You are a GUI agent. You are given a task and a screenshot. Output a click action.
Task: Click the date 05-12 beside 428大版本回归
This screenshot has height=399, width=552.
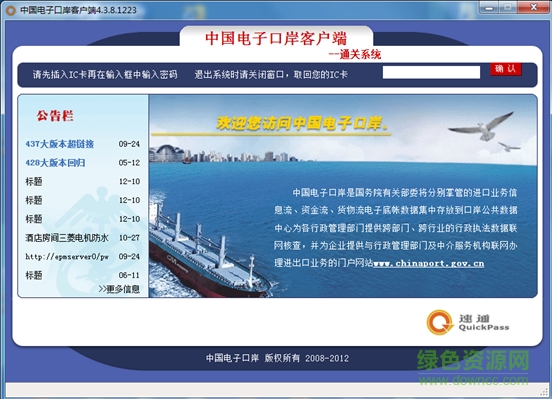(129, 163)
